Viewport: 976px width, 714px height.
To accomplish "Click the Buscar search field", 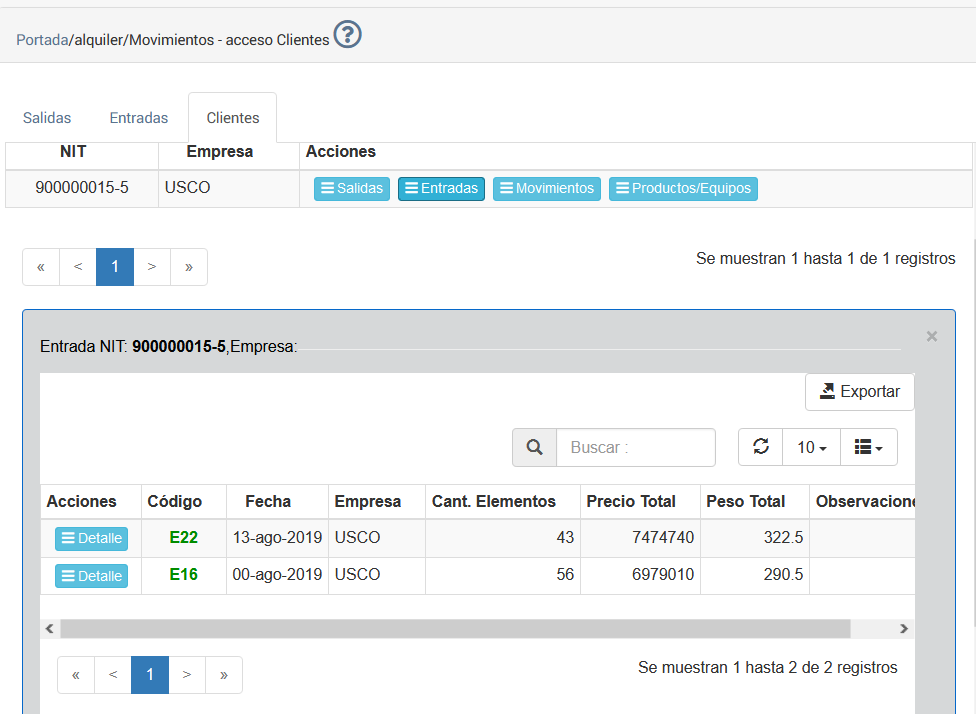I will 635,448.
